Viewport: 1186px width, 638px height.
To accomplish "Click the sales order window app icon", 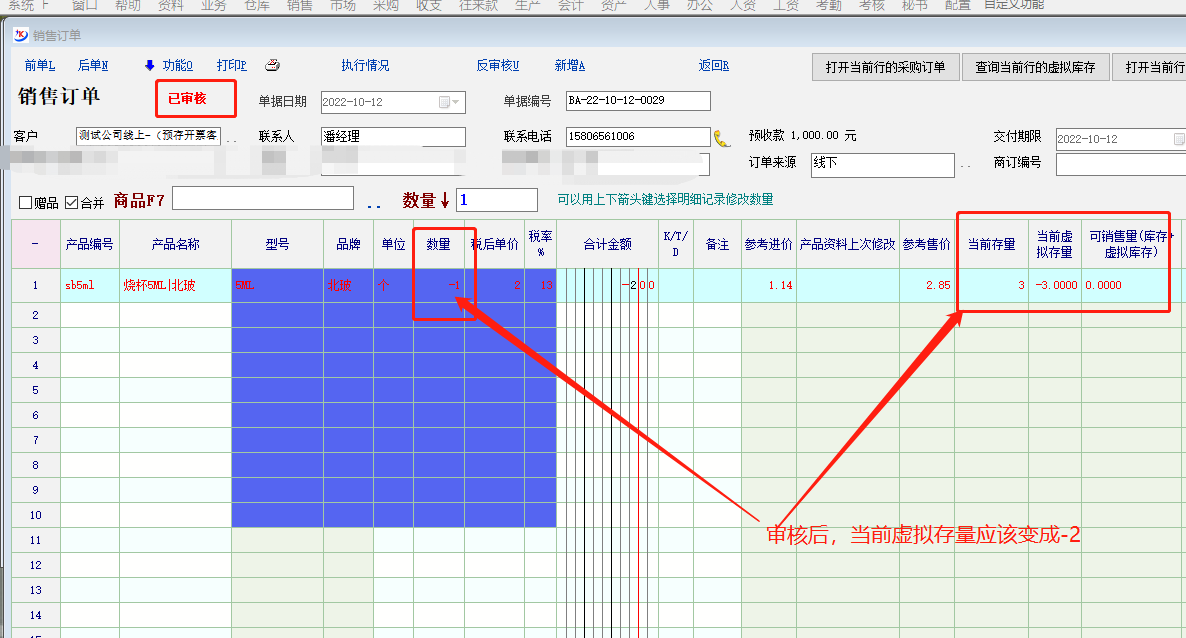I will [21, 36].
